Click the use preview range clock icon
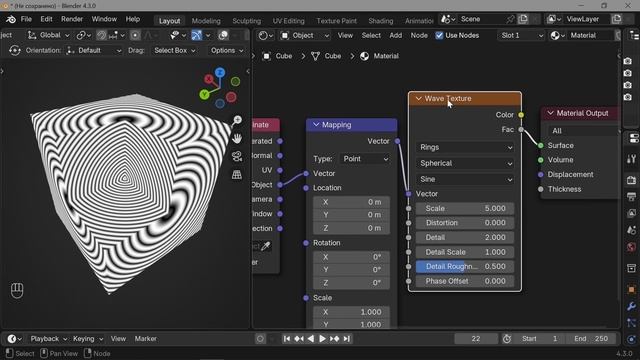This screenshot has height=360, width=640. 507,339
